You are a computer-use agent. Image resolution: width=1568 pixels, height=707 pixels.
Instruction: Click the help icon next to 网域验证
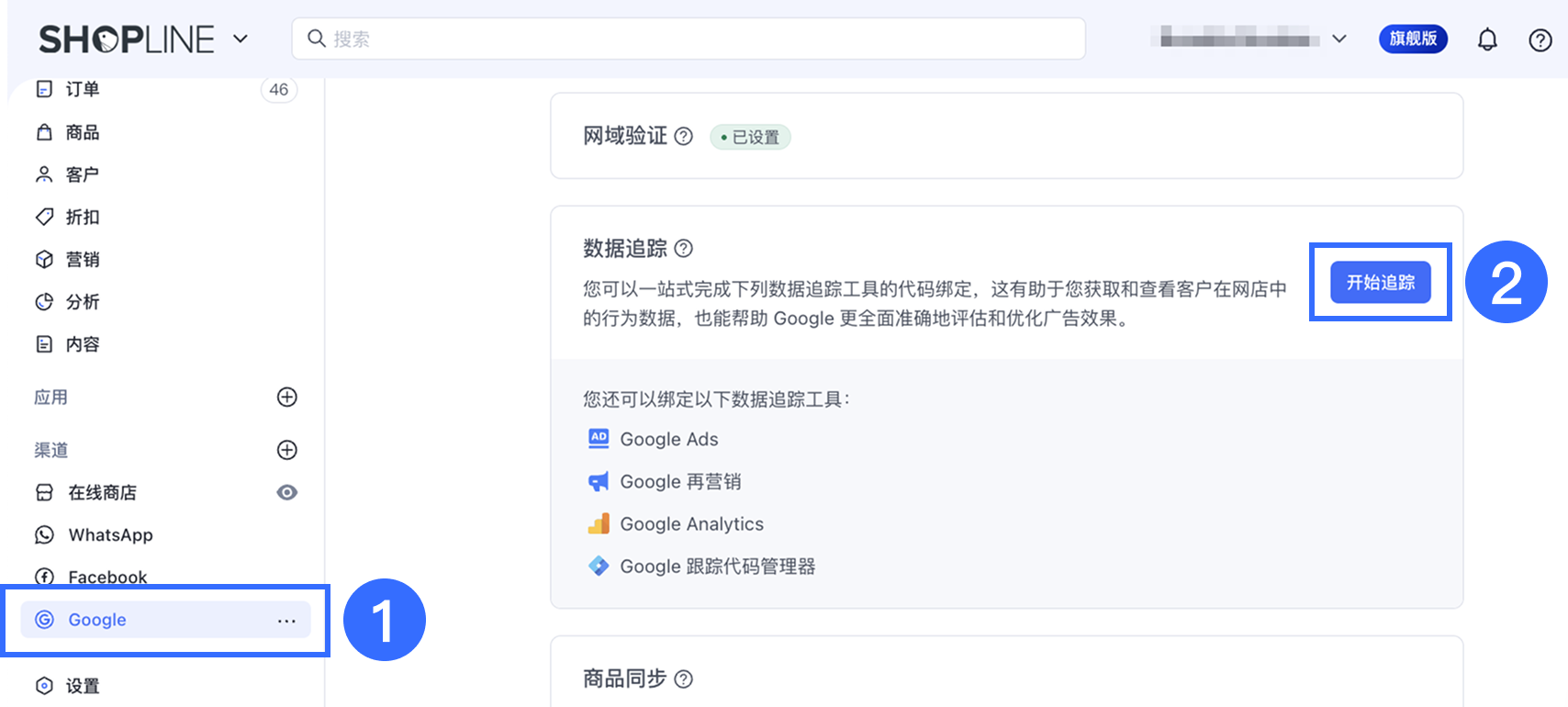[x=684, y=136]
